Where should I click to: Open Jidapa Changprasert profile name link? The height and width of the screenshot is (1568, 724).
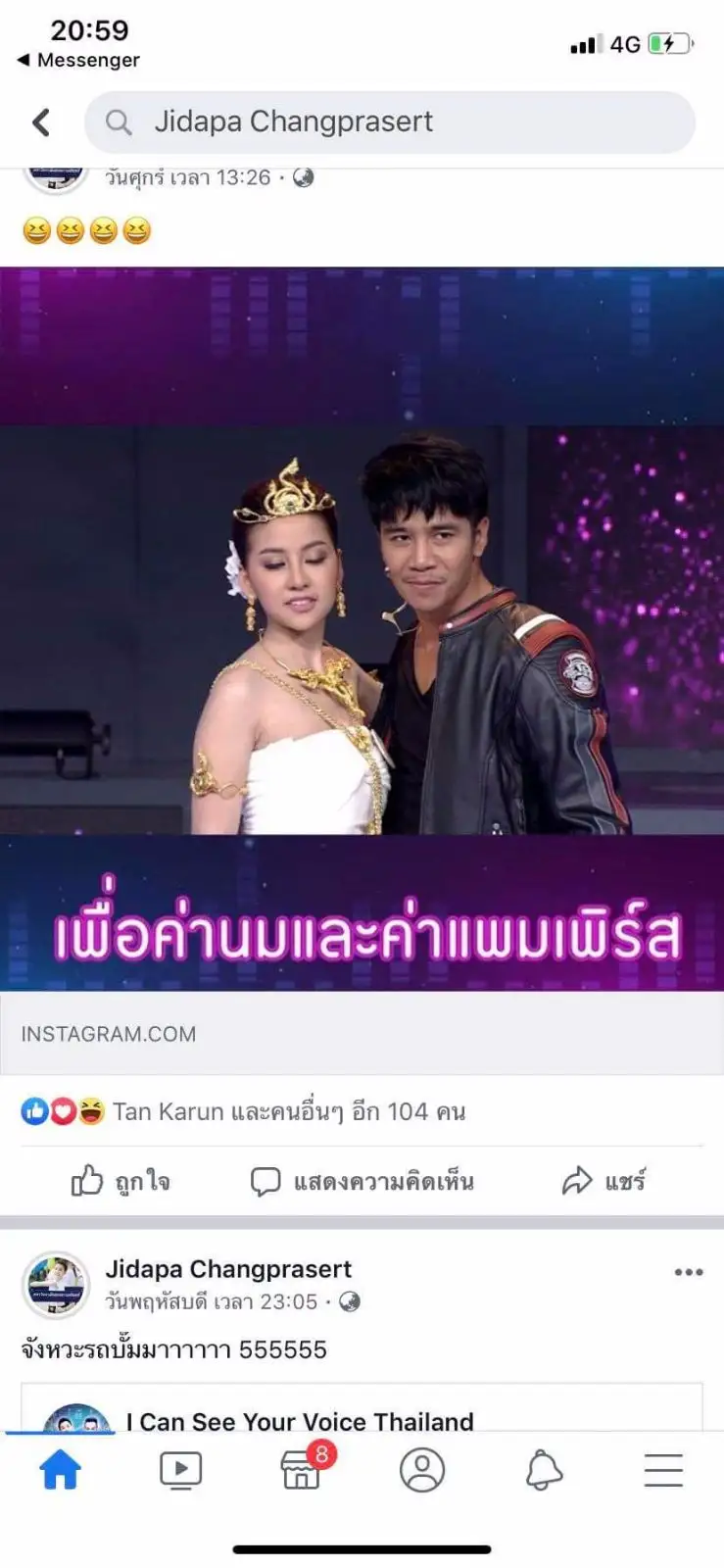tap(228, 1269)
